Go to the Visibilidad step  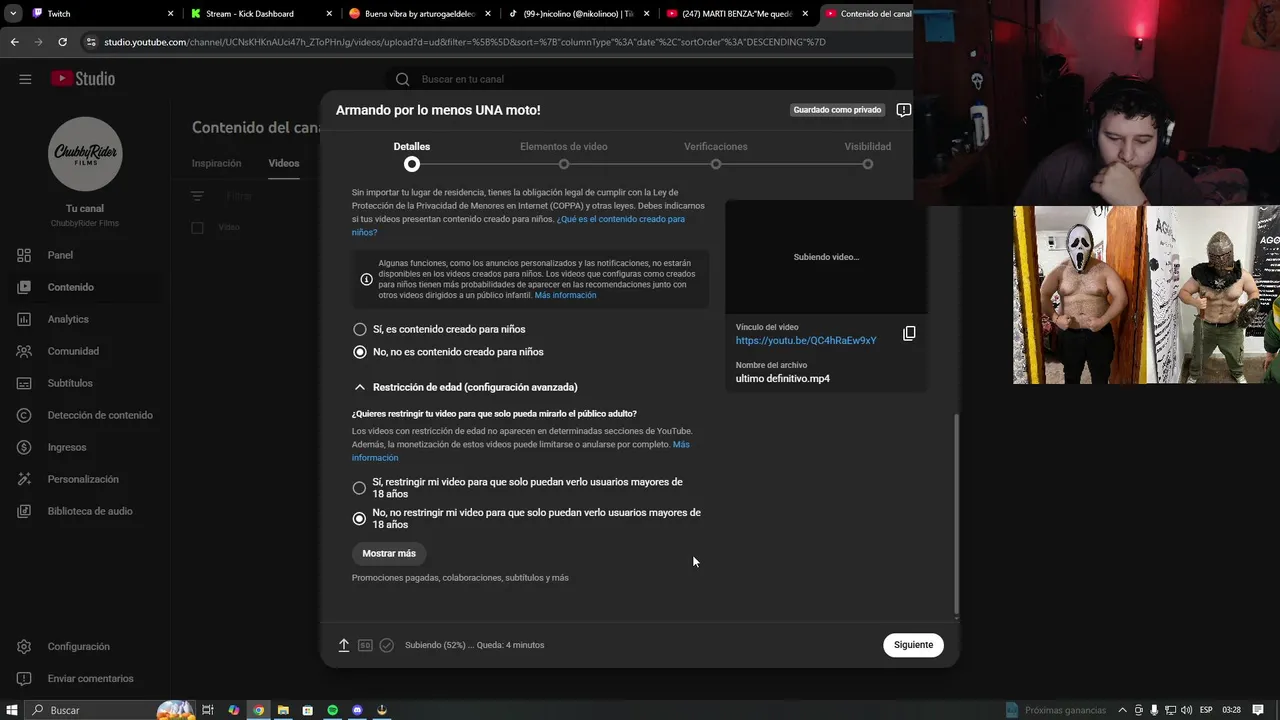[x=868, y=155]
